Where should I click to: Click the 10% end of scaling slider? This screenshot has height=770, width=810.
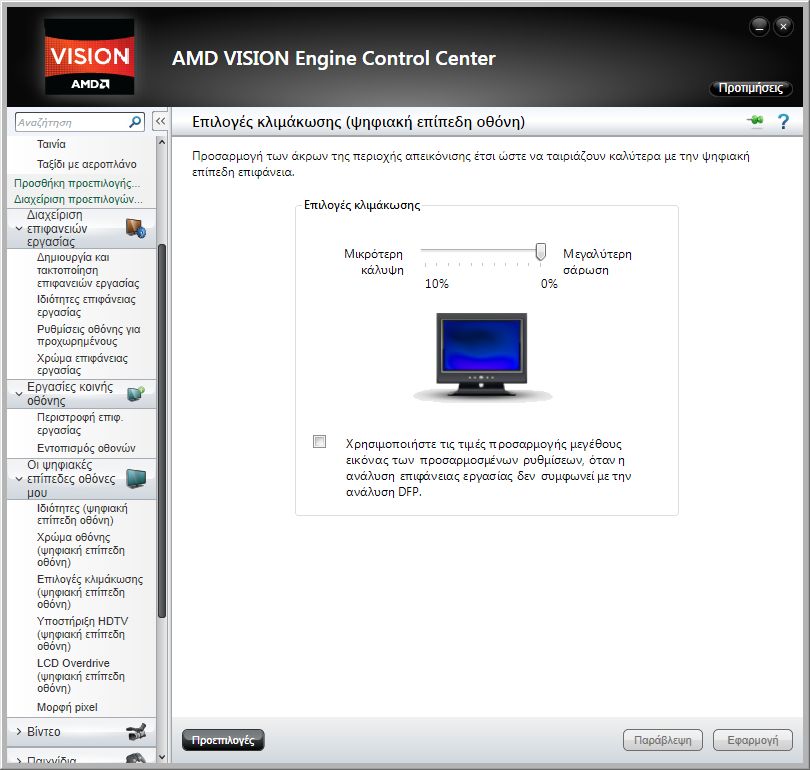(x=425, y=250)
